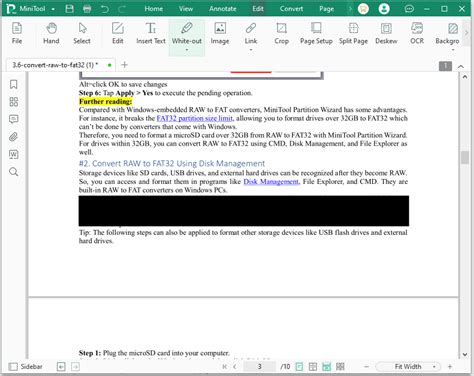The height and width of the screenshot is (376, 474).
Task: Activate the Select tool
Action: coord(82,33)
